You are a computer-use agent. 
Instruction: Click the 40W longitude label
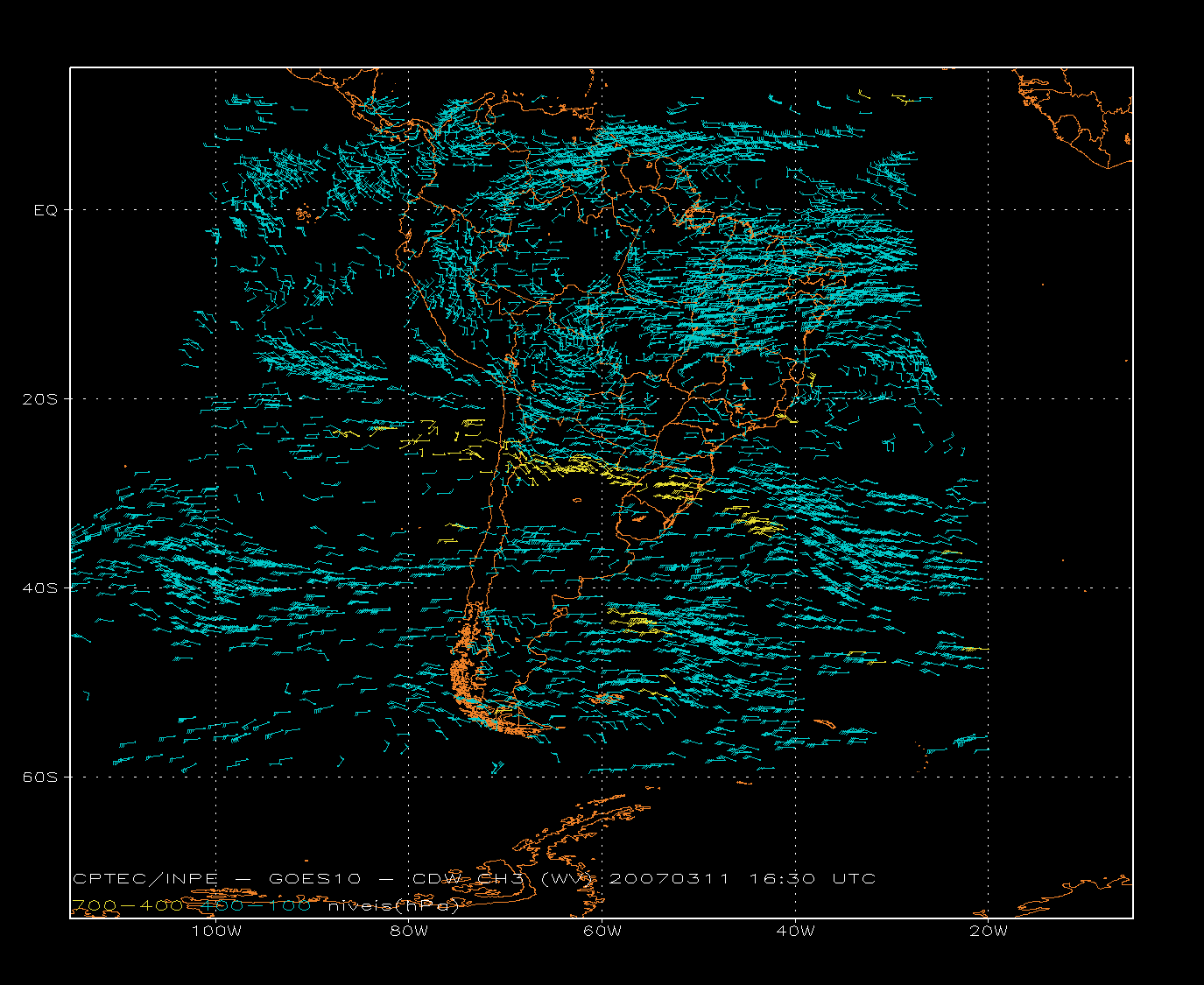click(x=795, y=931)
